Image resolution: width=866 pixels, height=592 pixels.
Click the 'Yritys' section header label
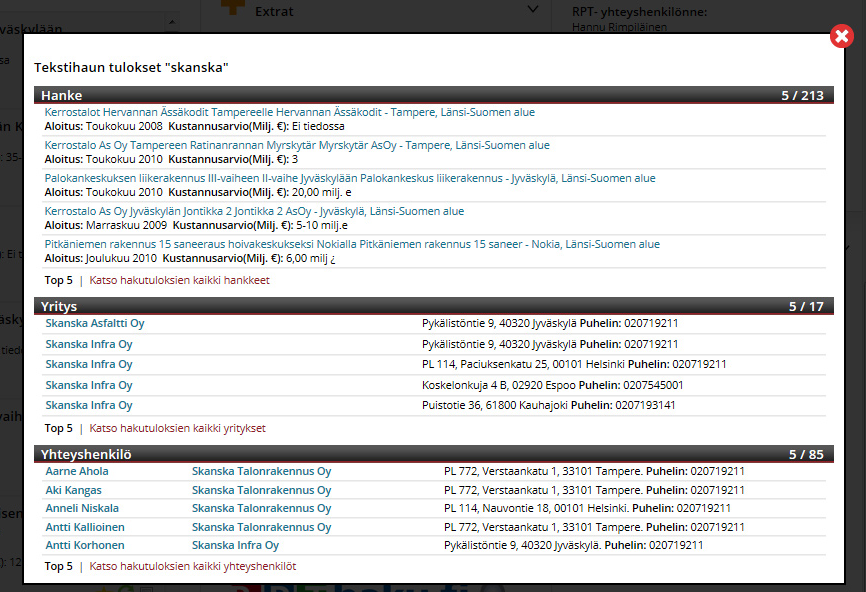tap(59, 306)
